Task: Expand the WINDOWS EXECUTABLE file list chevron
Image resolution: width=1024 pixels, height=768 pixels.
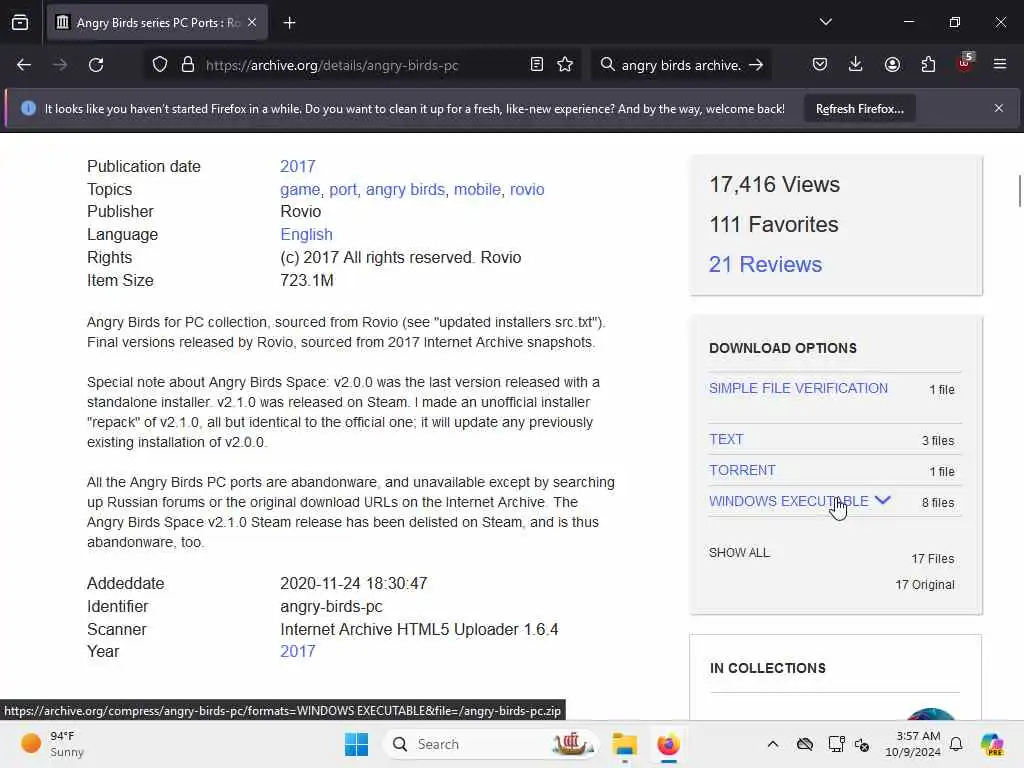Action: click(x=882, y=500)
